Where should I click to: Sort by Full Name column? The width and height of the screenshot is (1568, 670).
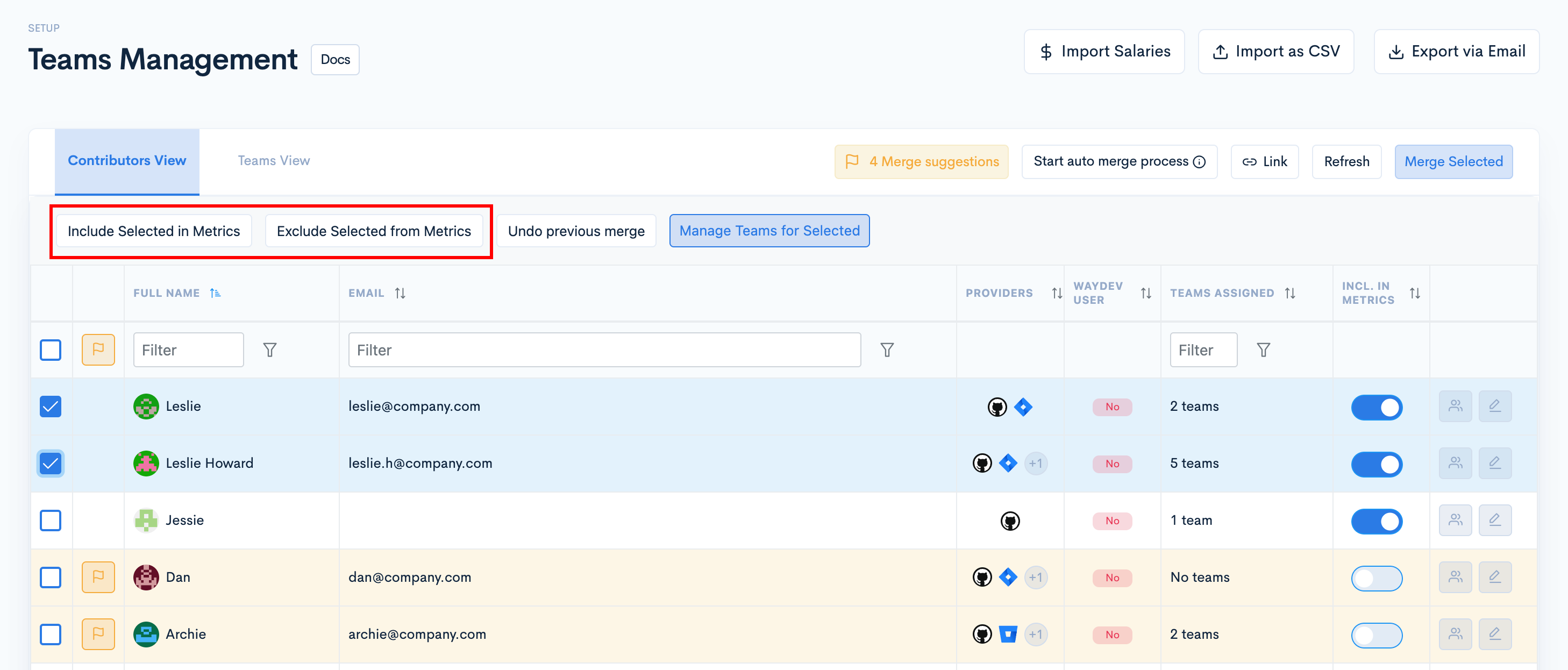[215, 293]
